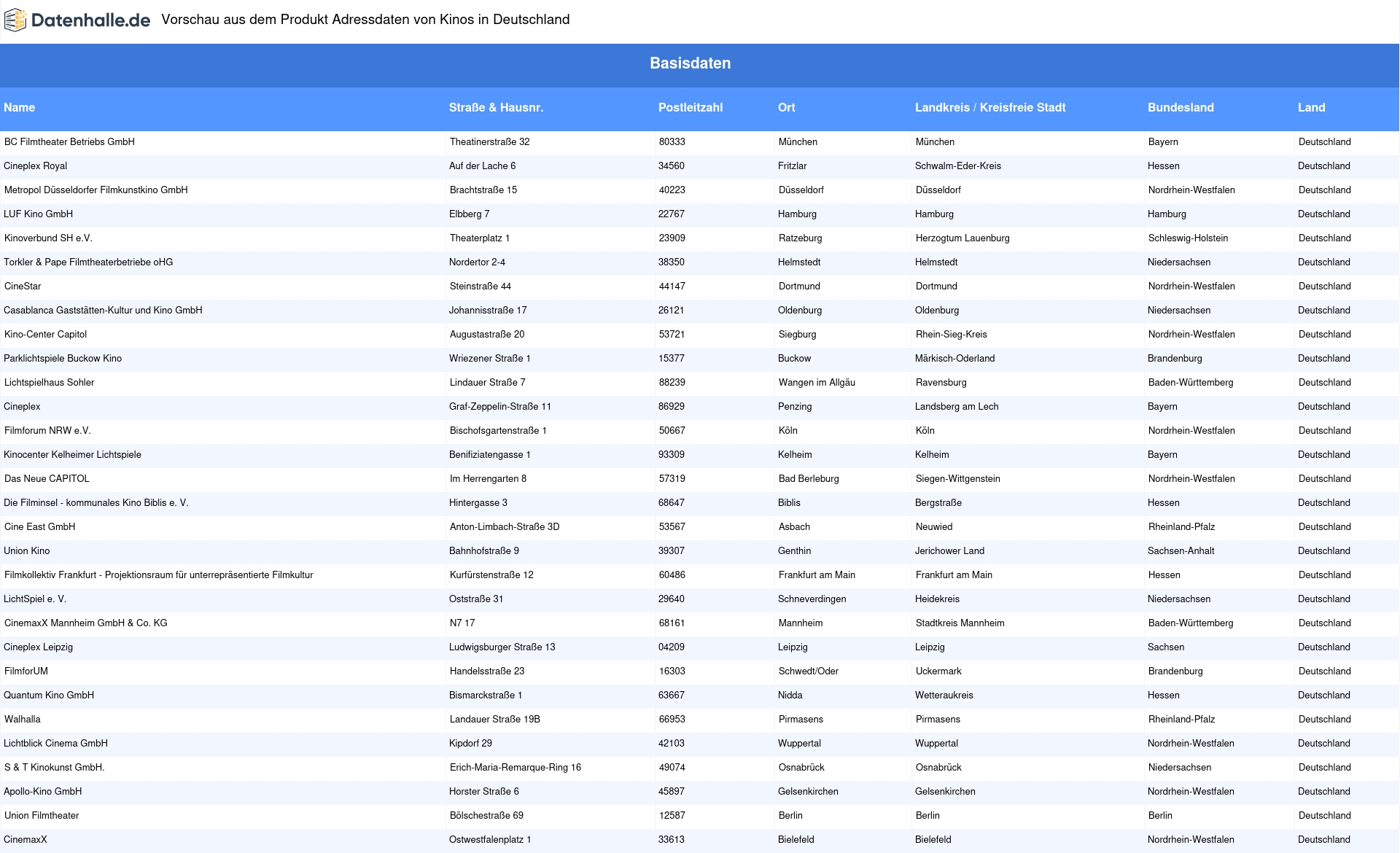Click the Ostwestfalenplatz 1 address
Viewport: 1400px width, 853px height.
pyautogui.click(x=490, y=840)
